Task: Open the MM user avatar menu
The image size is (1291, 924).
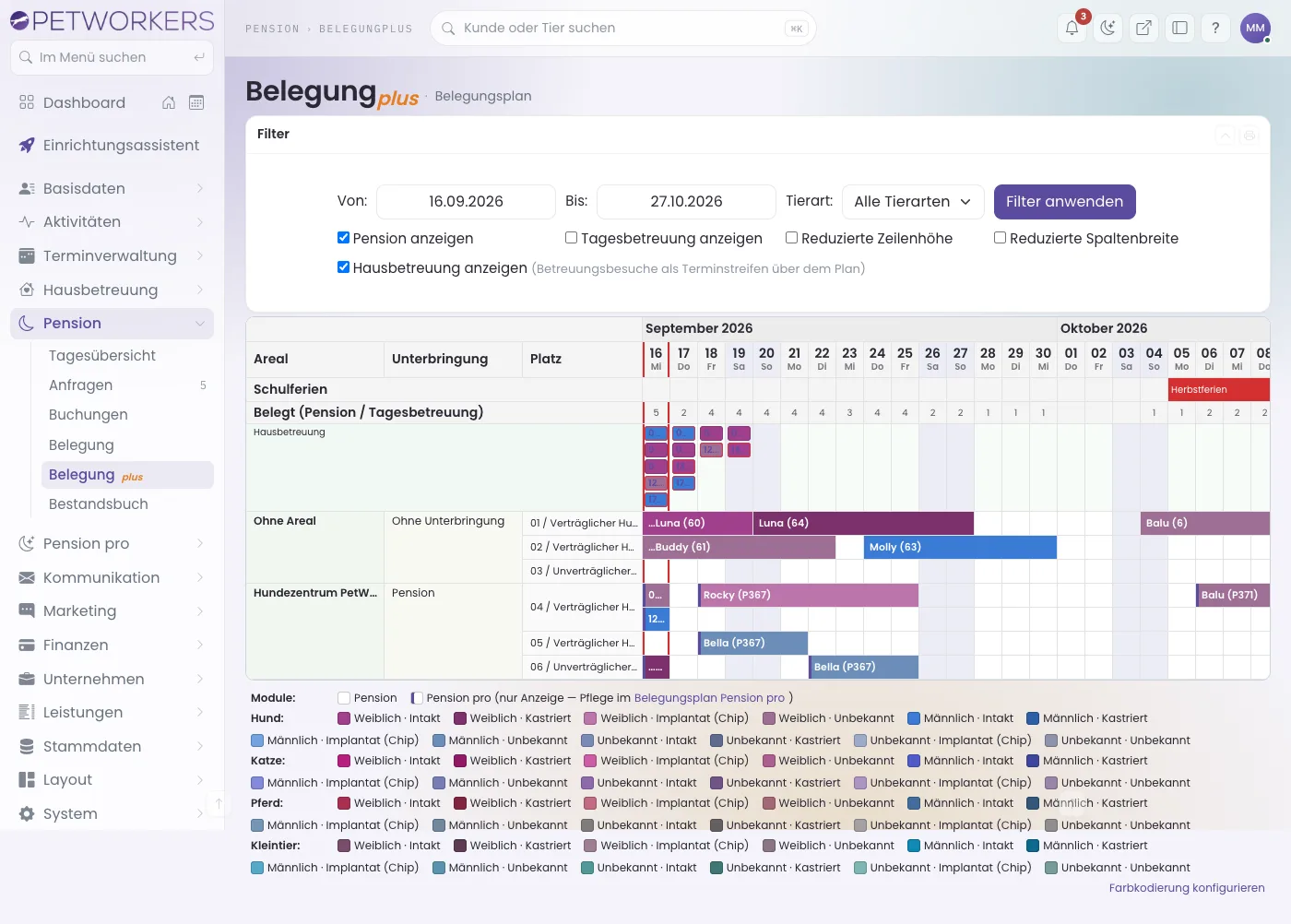Action: pos(1256,28)
